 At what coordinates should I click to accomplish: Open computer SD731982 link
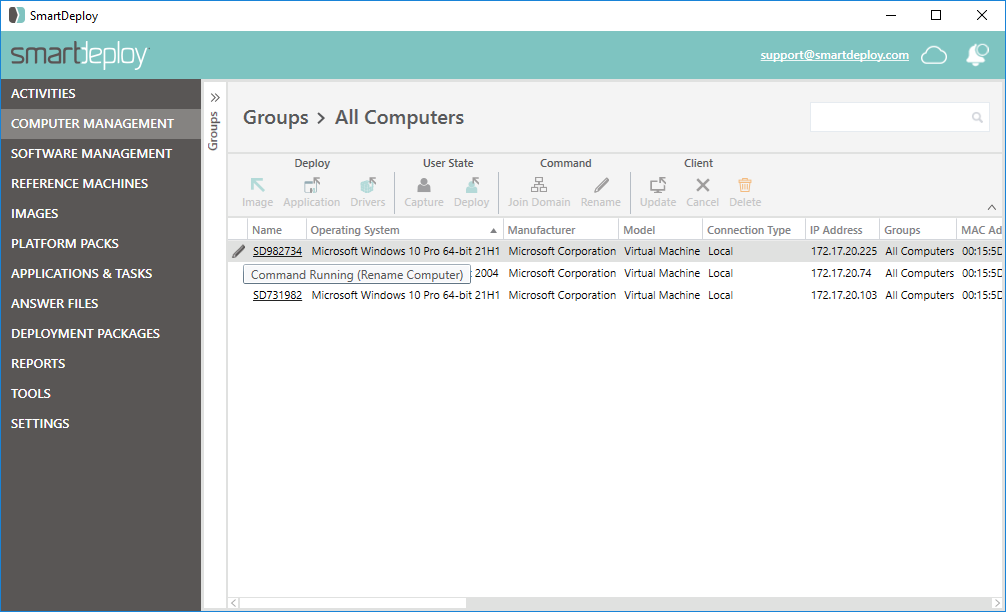coord(277,295)
